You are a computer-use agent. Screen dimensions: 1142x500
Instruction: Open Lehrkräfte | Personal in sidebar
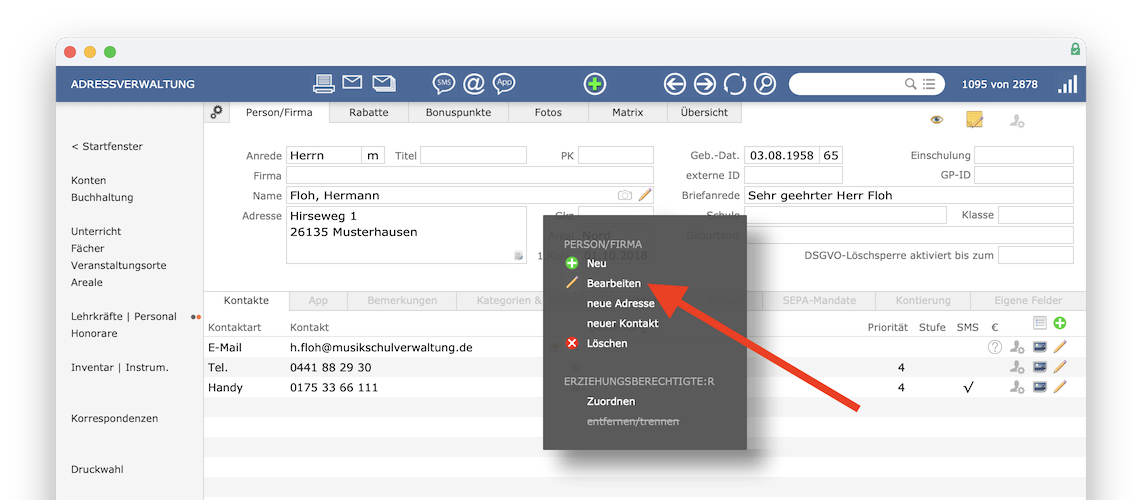[124, 317]
